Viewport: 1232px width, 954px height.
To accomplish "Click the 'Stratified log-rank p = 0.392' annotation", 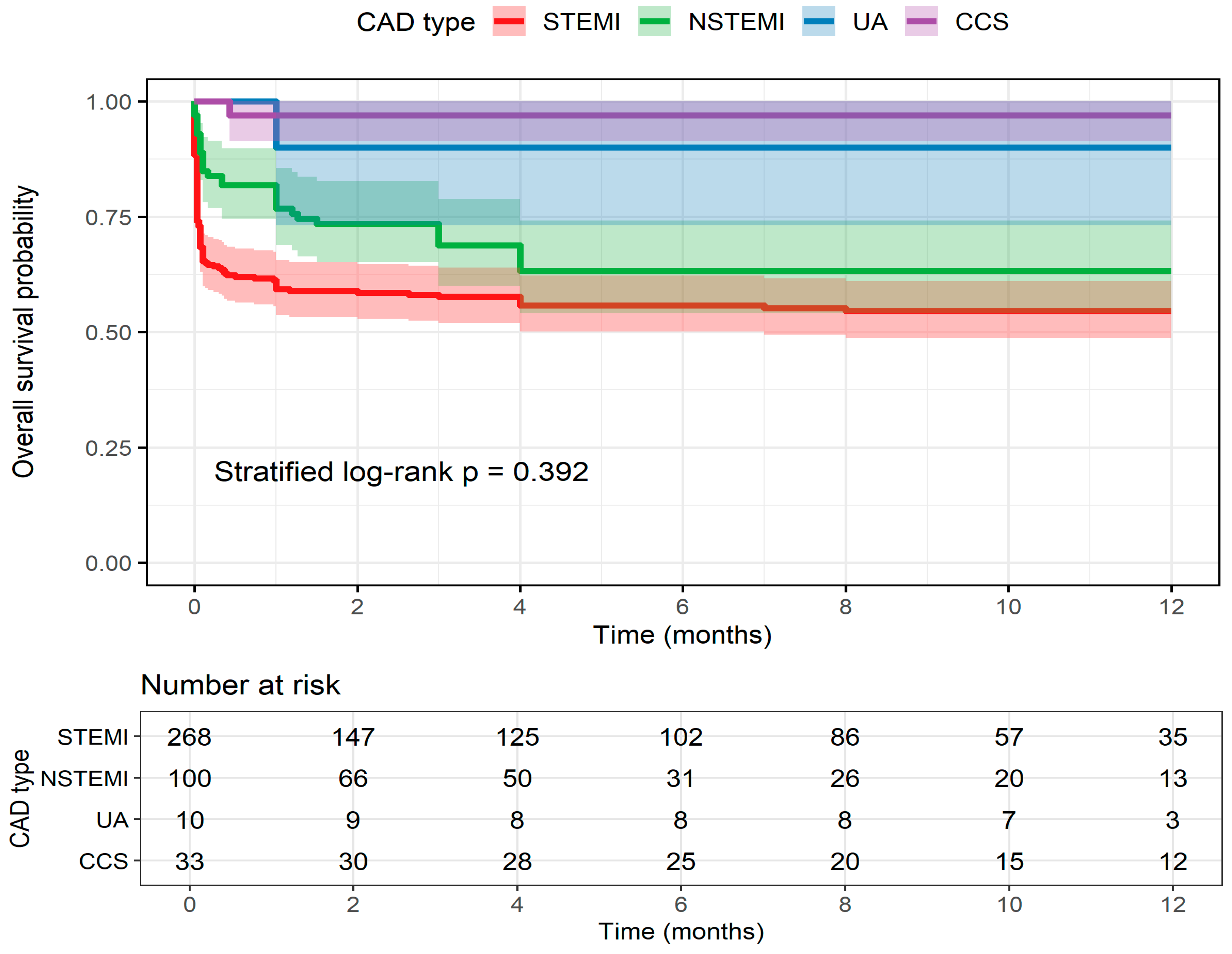I will tap(401, 472).
